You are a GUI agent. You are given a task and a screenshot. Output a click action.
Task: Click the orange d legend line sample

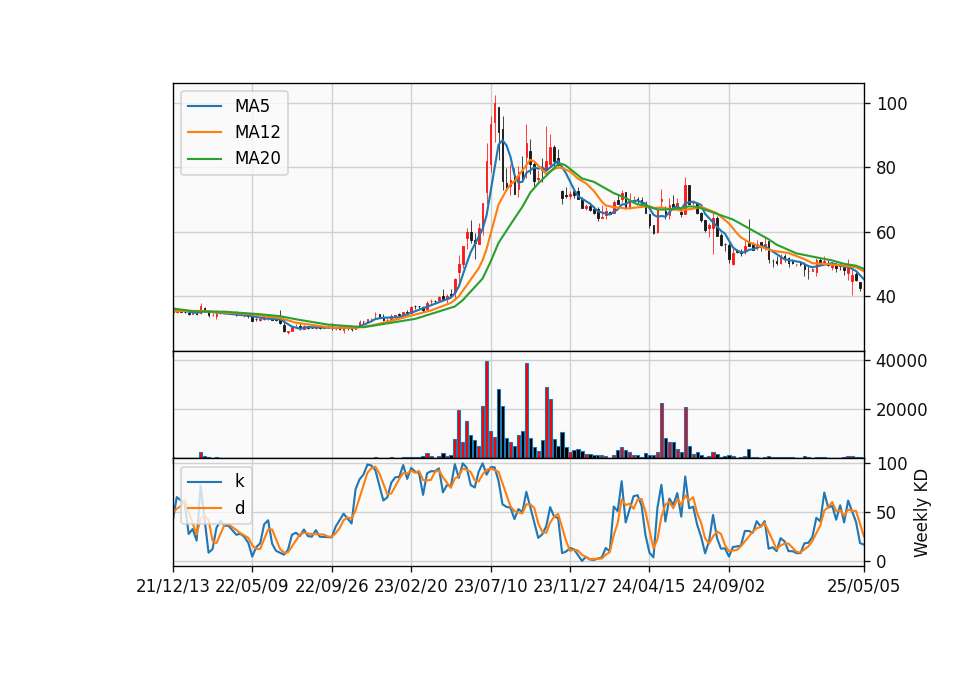click(204, 508)
